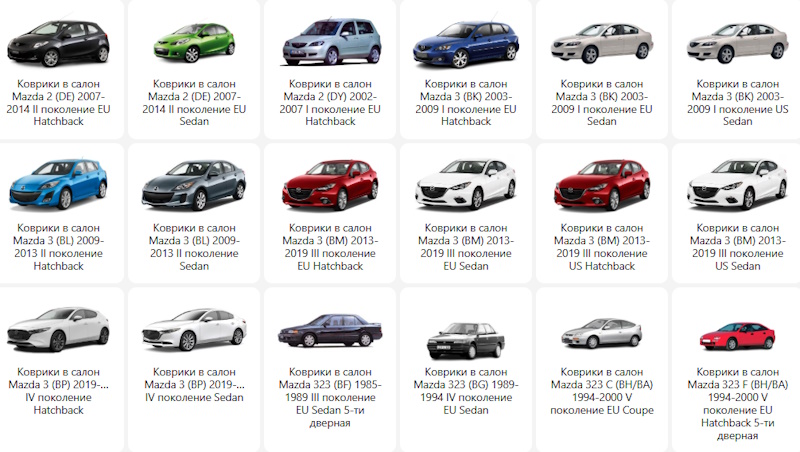
Task: Open 'Mazda 2 (DE) 2007-2014 II поколение EU Hatchback' link
Action: (58, 103)
